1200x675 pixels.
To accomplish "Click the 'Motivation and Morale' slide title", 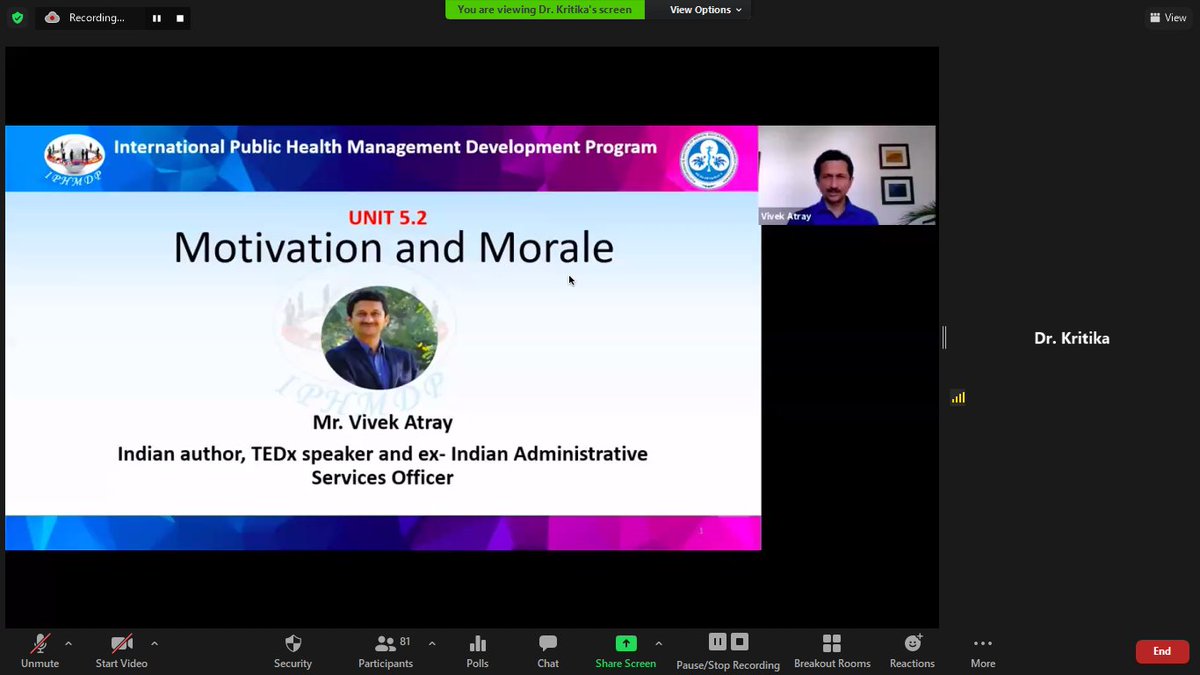I will tap(393, 247).
